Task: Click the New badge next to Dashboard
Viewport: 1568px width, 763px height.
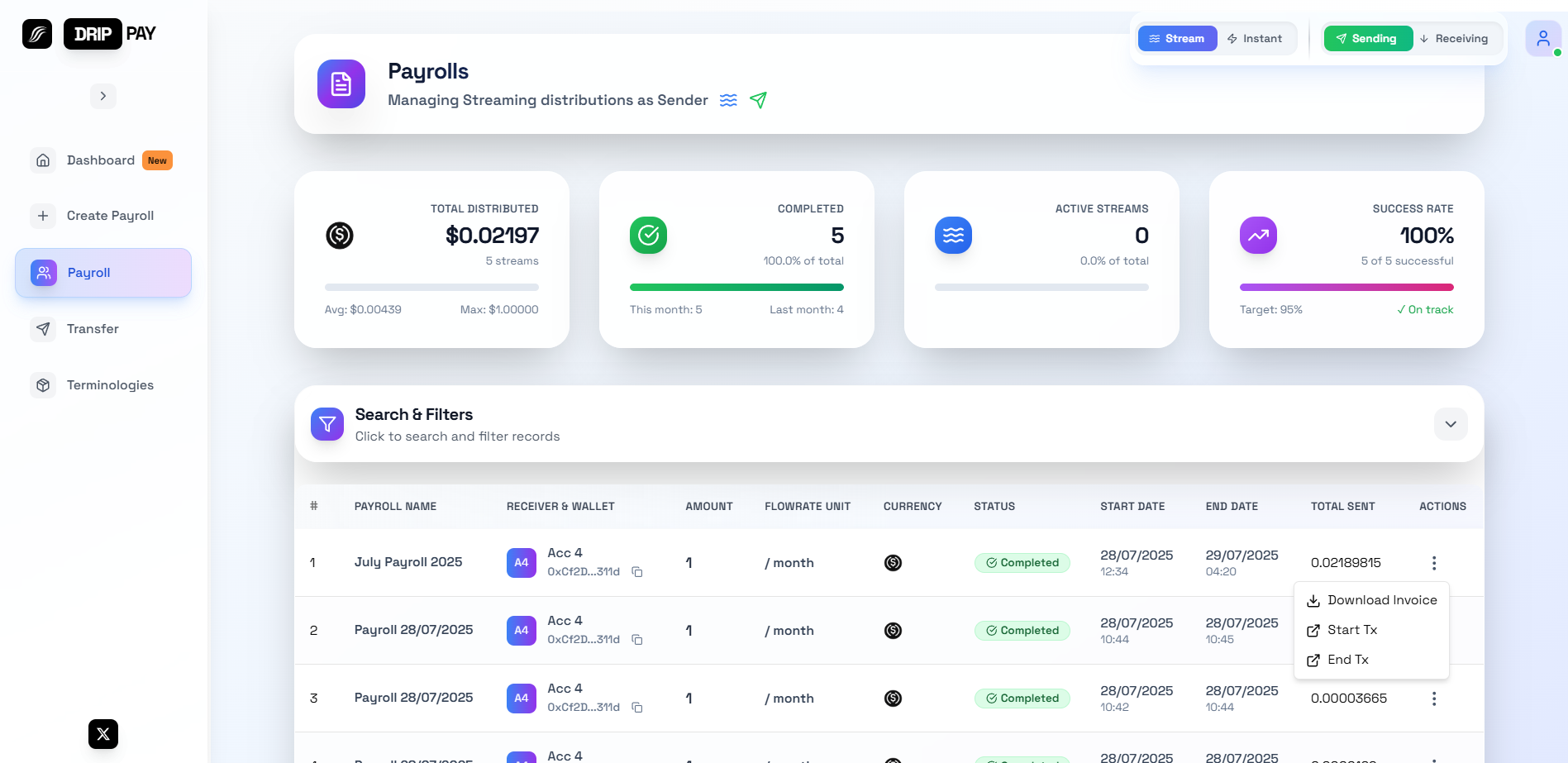Action: [x=157, y=160]
